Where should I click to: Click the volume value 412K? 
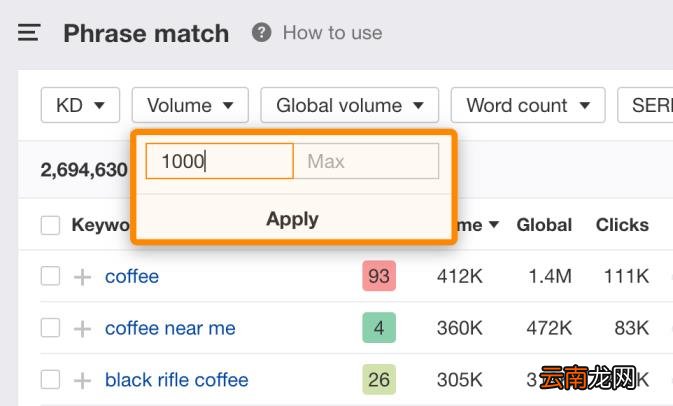(460, 276)
